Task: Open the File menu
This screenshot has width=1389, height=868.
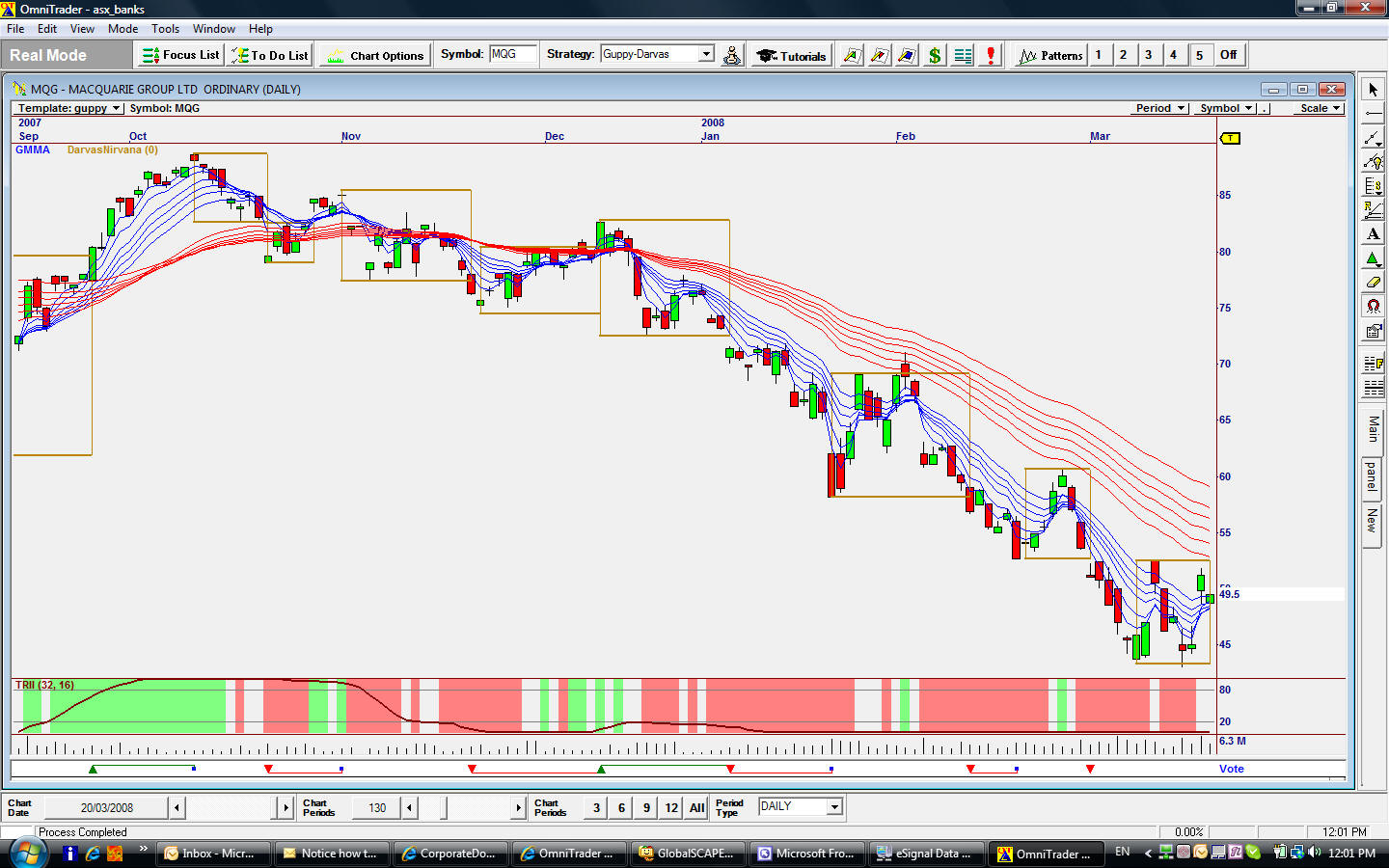Action: [x=15, y=29]
